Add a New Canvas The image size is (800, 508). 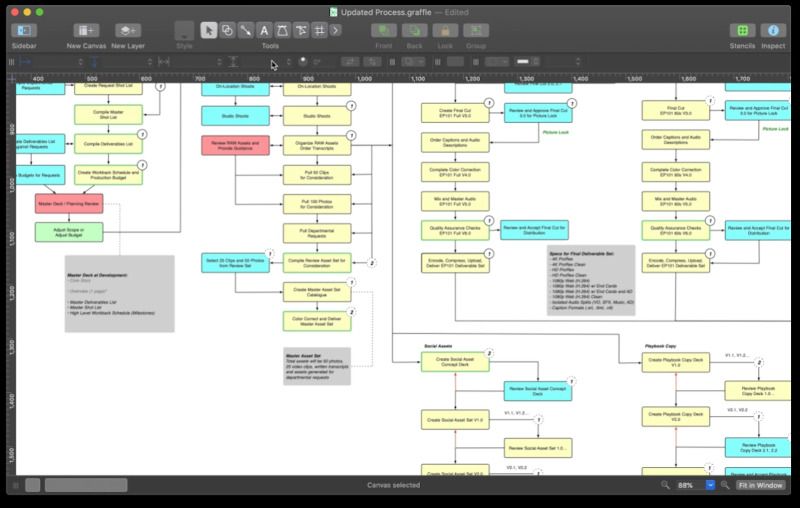[x=86, y=31]
